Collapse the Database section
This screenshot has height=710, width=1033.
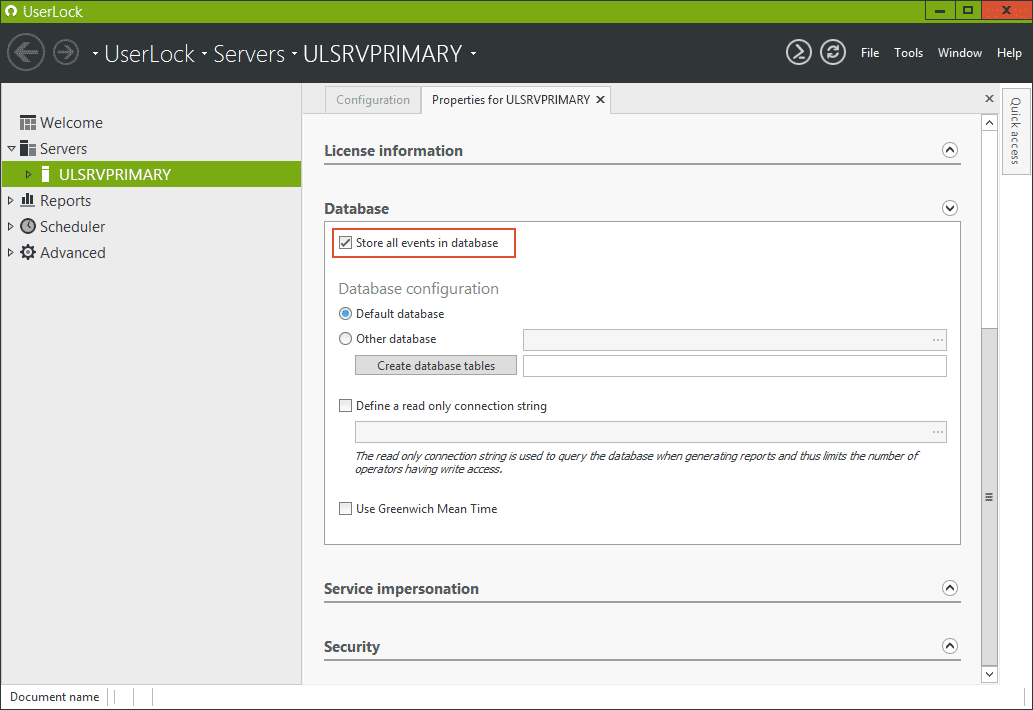coord(950,209)
